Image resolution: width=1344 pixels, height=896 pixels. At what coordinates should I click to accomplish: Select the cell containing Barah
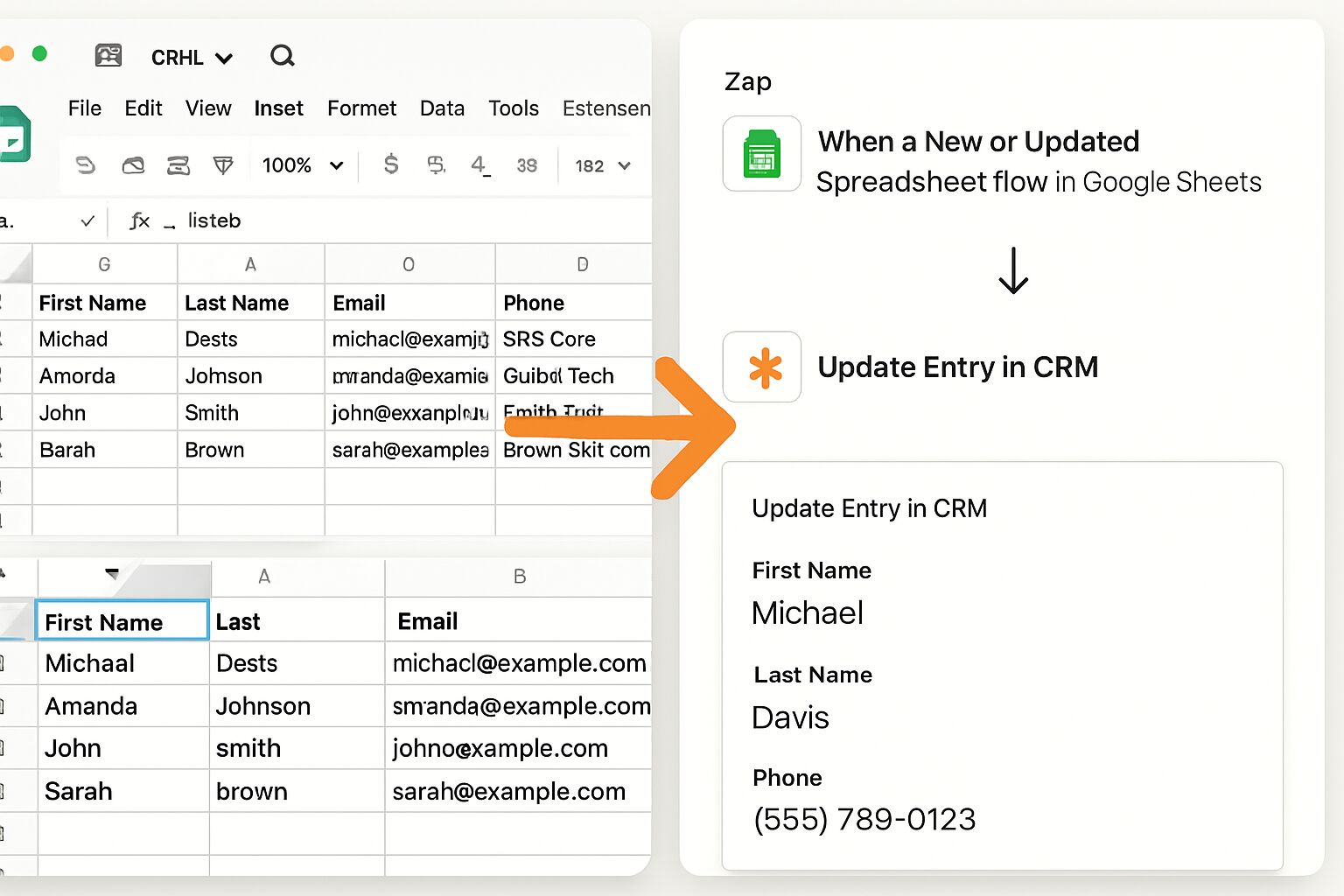pyautogui.click(x=105, y=450)
